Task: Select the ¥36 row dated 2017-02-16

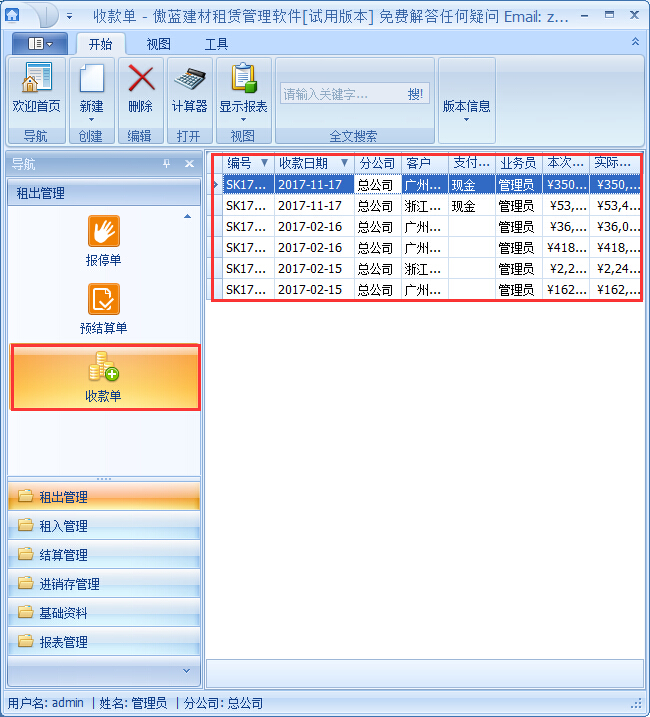Action: tap(431, 227)
